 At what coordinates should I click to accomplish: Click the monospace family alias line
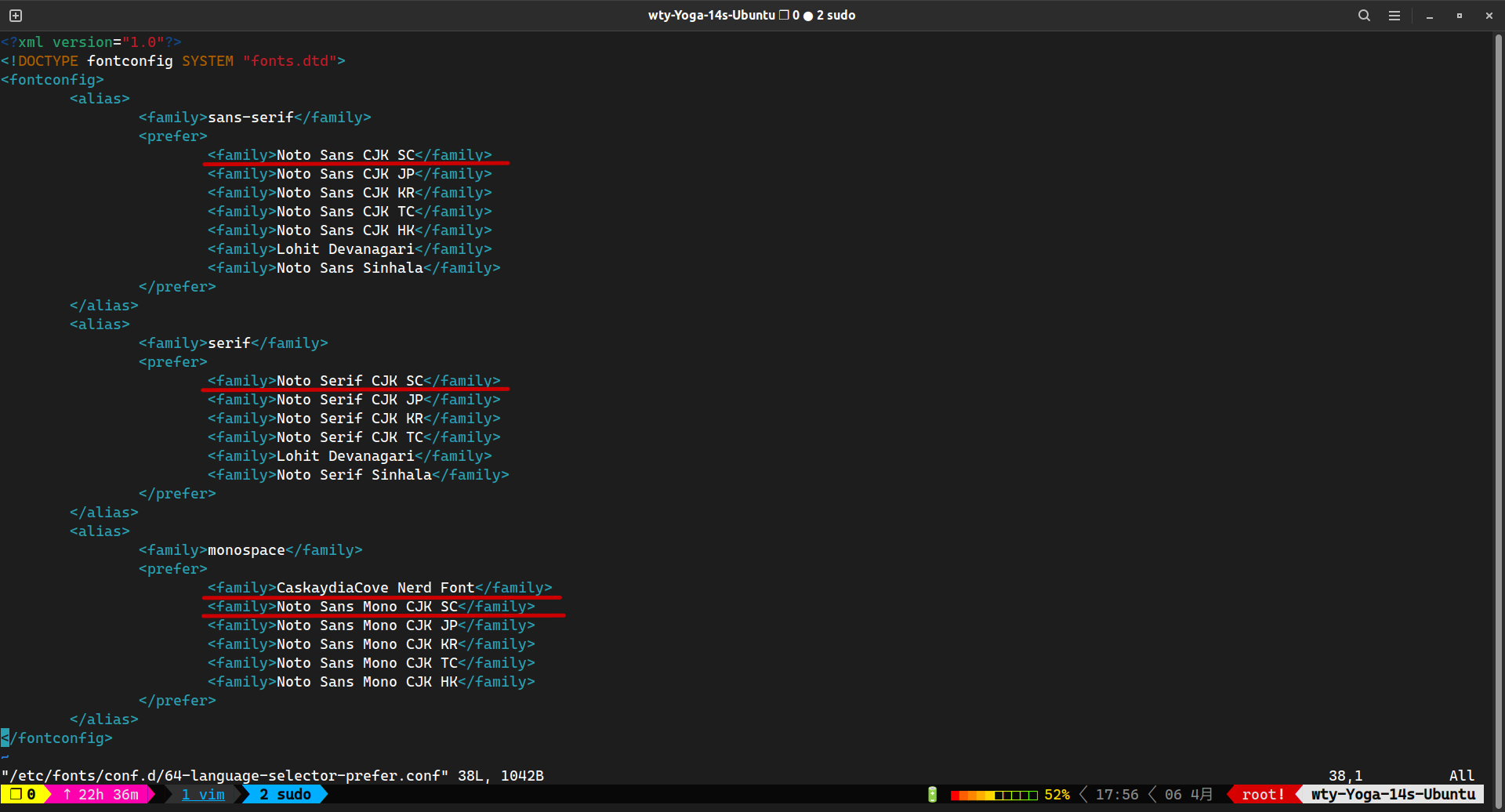(250, 550)
